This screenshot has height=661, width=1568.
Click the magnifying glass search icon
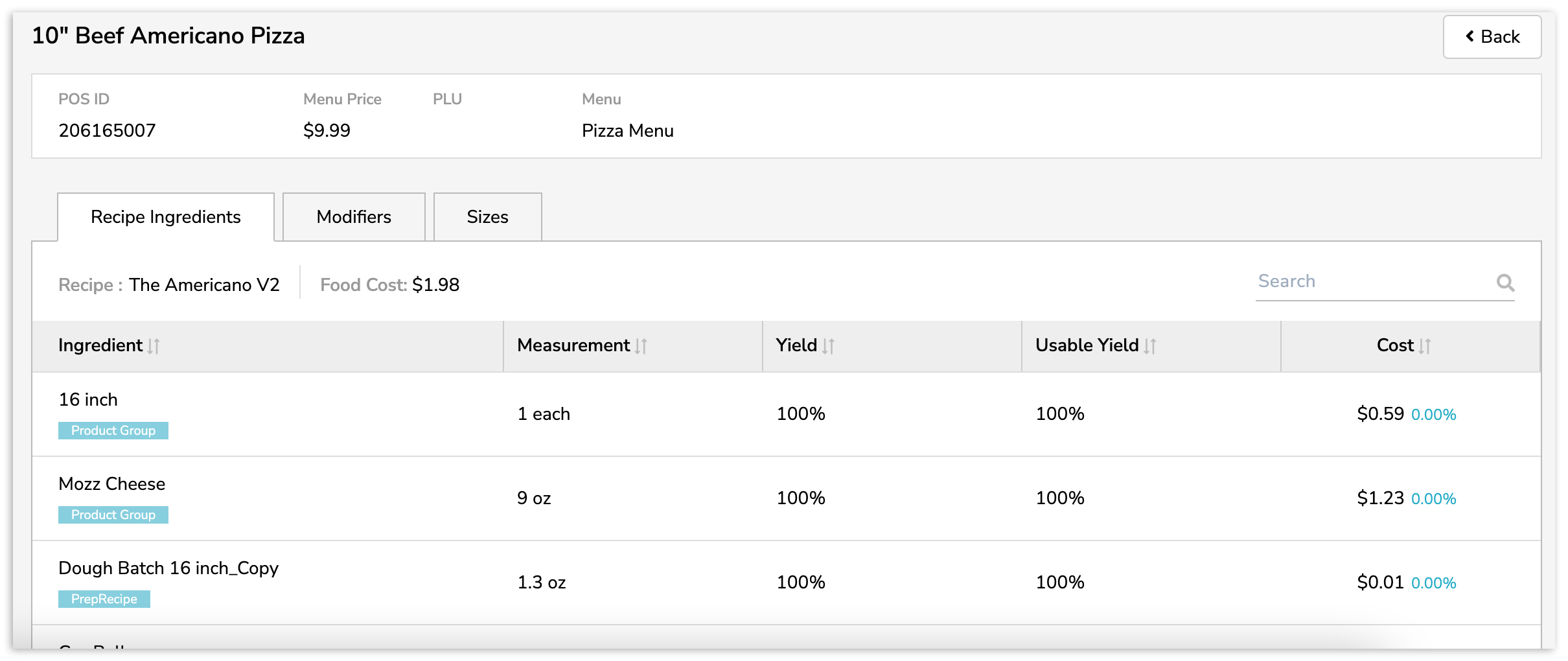pos(1506,282)
